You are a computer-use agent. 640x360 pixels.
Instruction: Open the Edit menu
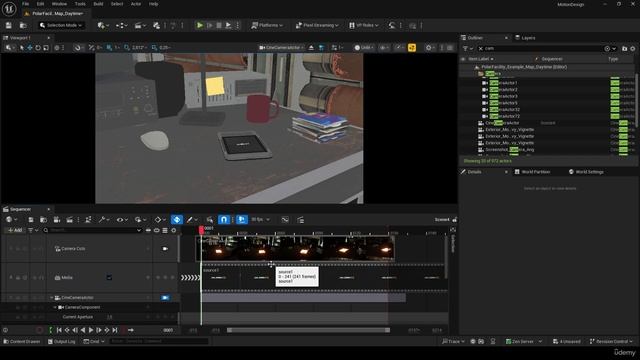coord(40,4)
